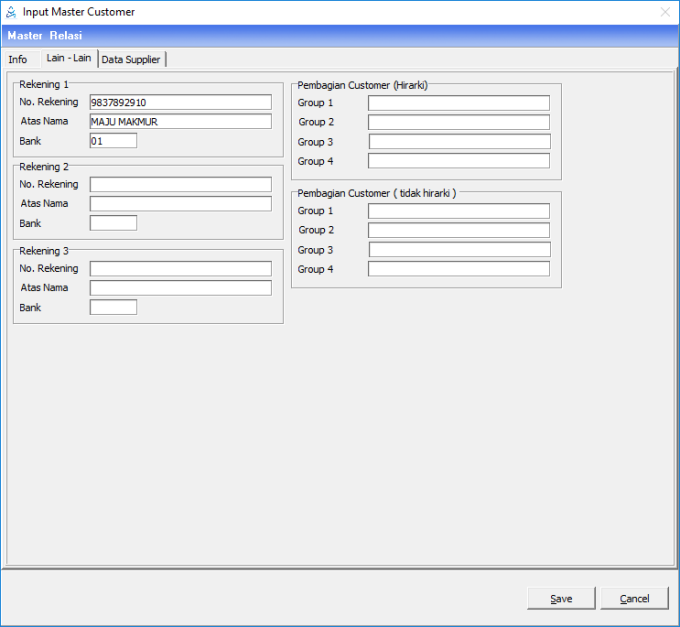Close the Input Master Customer window
Viewport: 680px width, 627px height.
[x=665, y=12]
